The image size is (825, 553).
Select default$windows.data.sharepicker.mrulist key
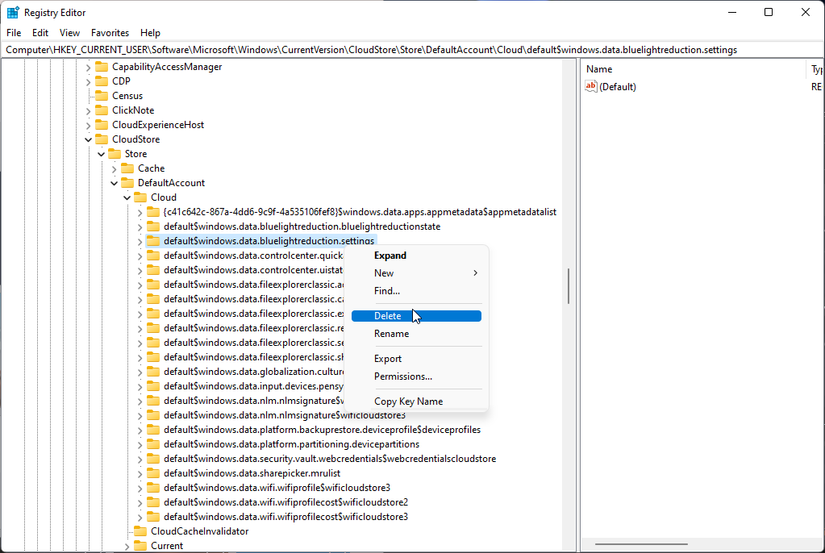[x=251, y=473]
